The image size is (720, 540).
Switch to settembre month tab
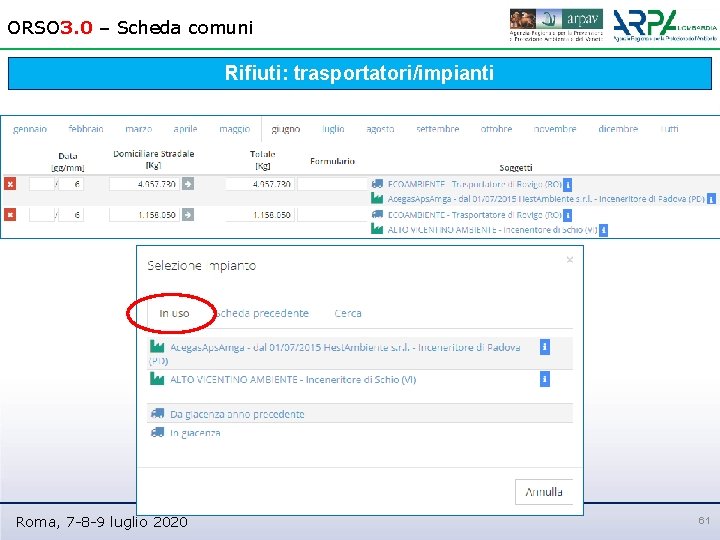tap(438, 129)
